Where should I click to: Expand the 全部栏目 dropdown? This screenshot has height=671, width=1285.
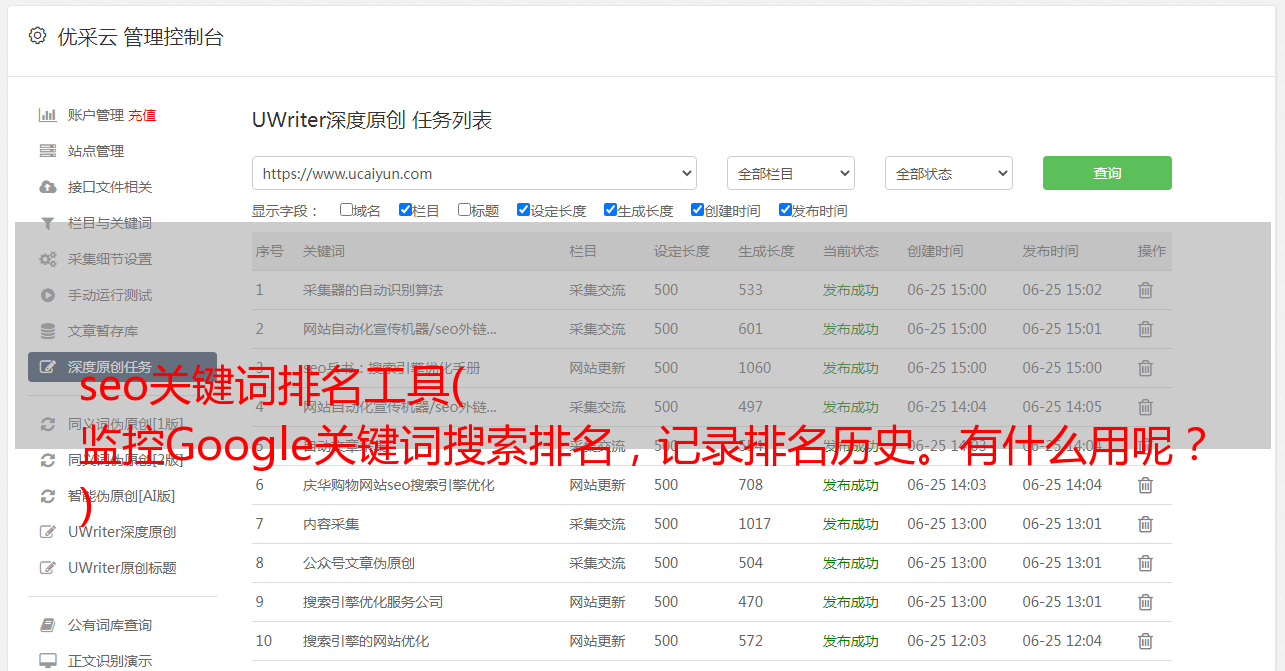[790, 173]
